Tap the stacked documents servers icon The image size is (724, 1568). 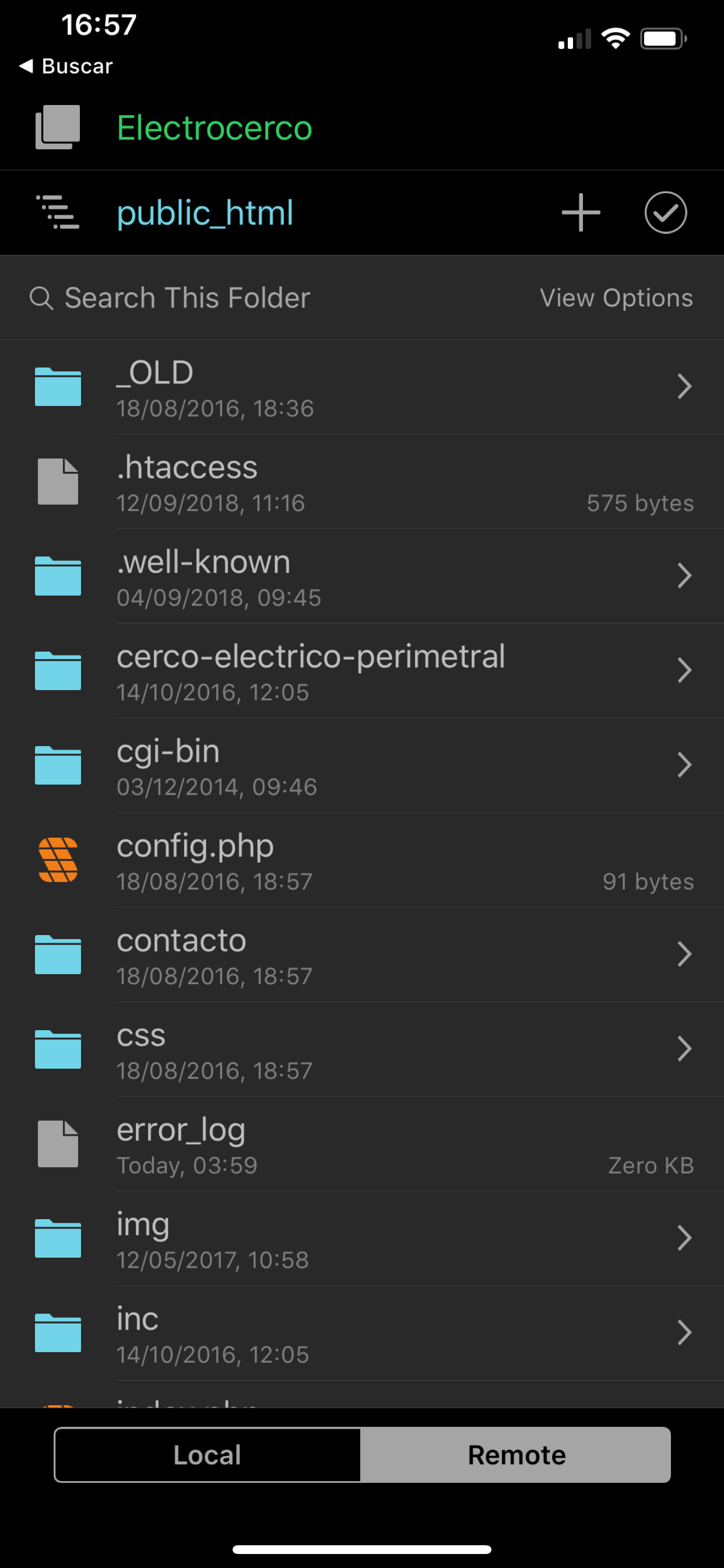[58, 127]
